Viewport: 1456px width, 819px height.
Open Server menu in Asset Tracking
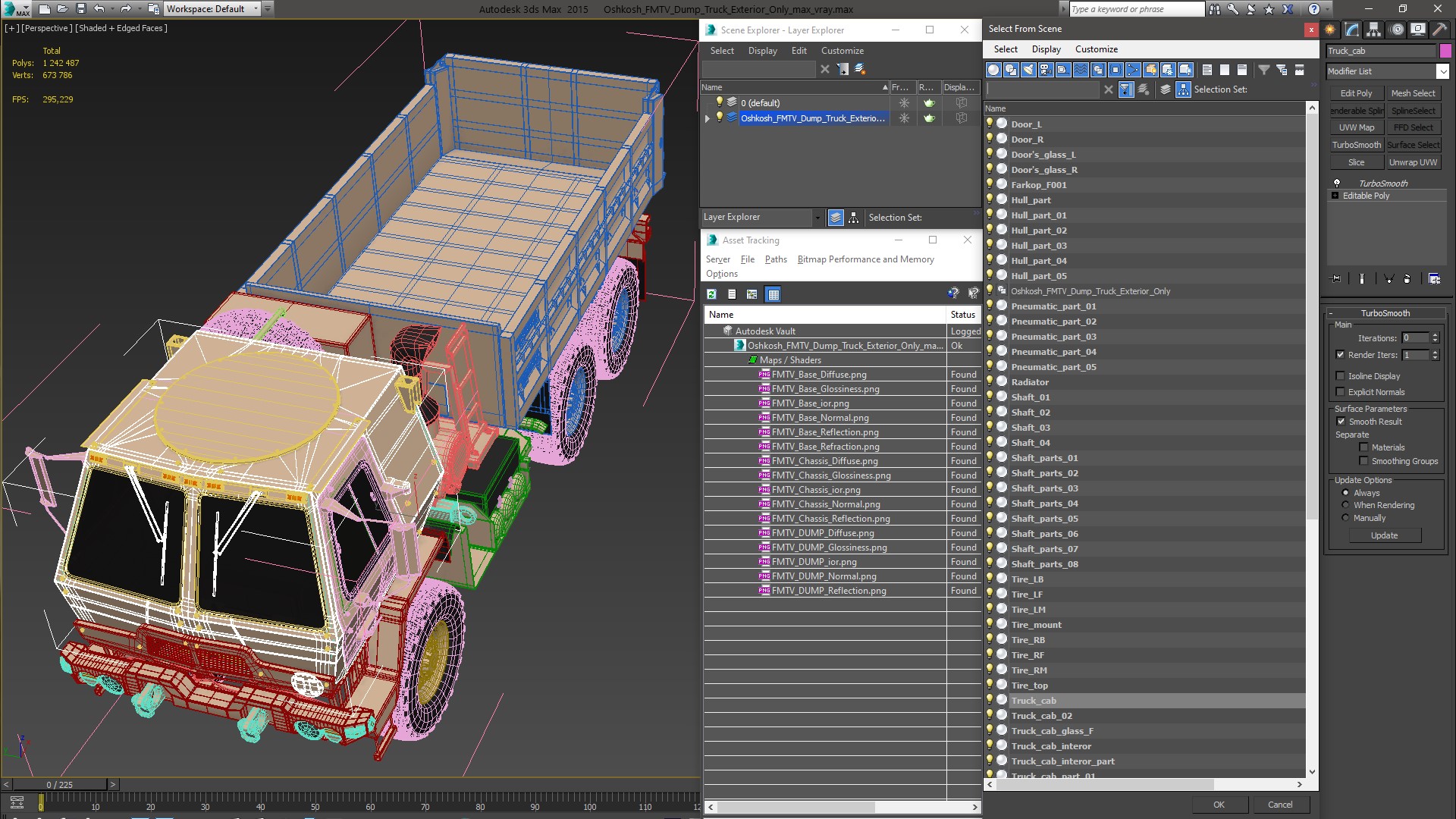pyautogui.click(x=717, y=259)
